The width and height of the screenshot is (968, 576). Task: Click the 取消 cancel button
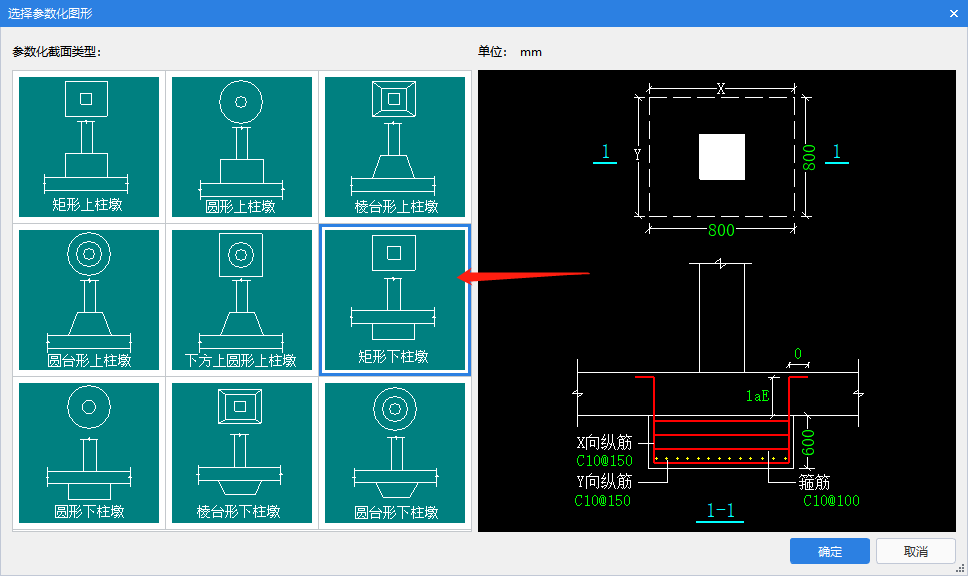tap(916, 551)
